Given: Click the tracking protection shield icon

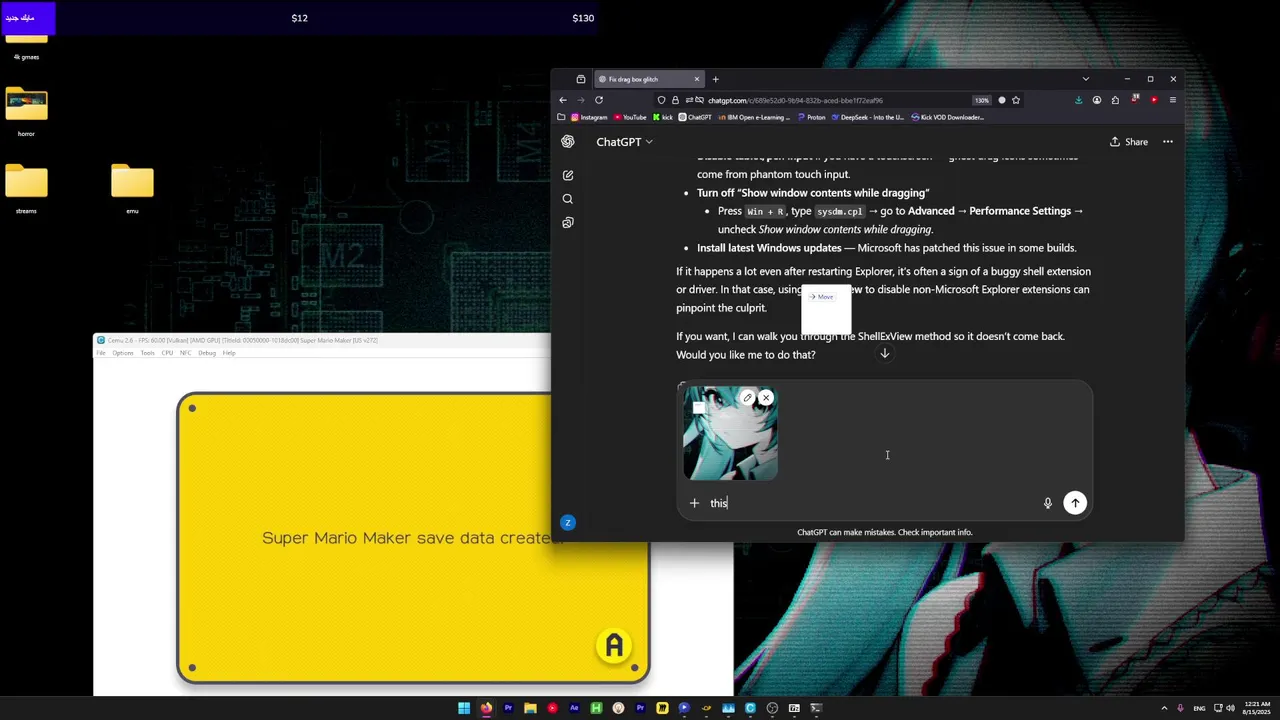Looking at the screenshot, I should tap(661, 100).
